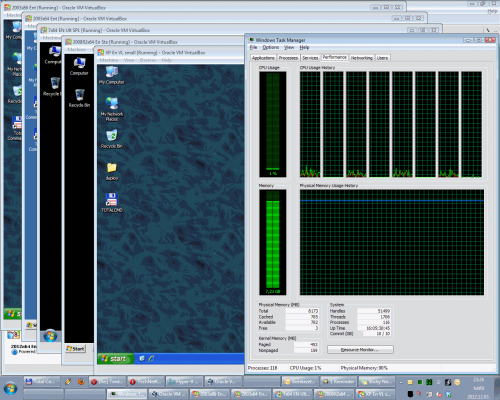Screen dimensions: 500x400
Task: Show hidden tray icons arrow
Action: coord(401,382)
